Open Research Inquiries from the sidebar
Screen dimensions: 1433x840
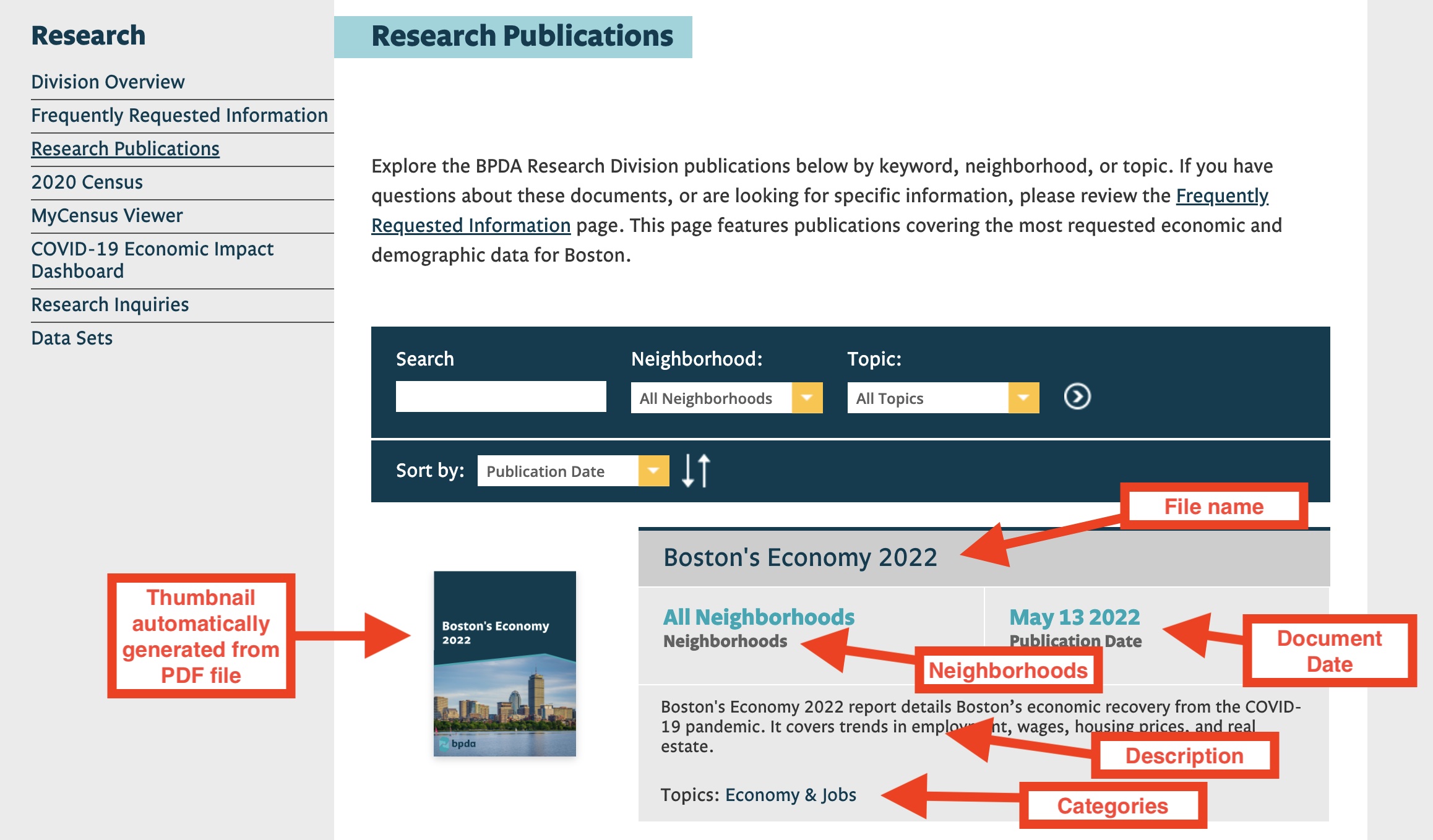110,304
